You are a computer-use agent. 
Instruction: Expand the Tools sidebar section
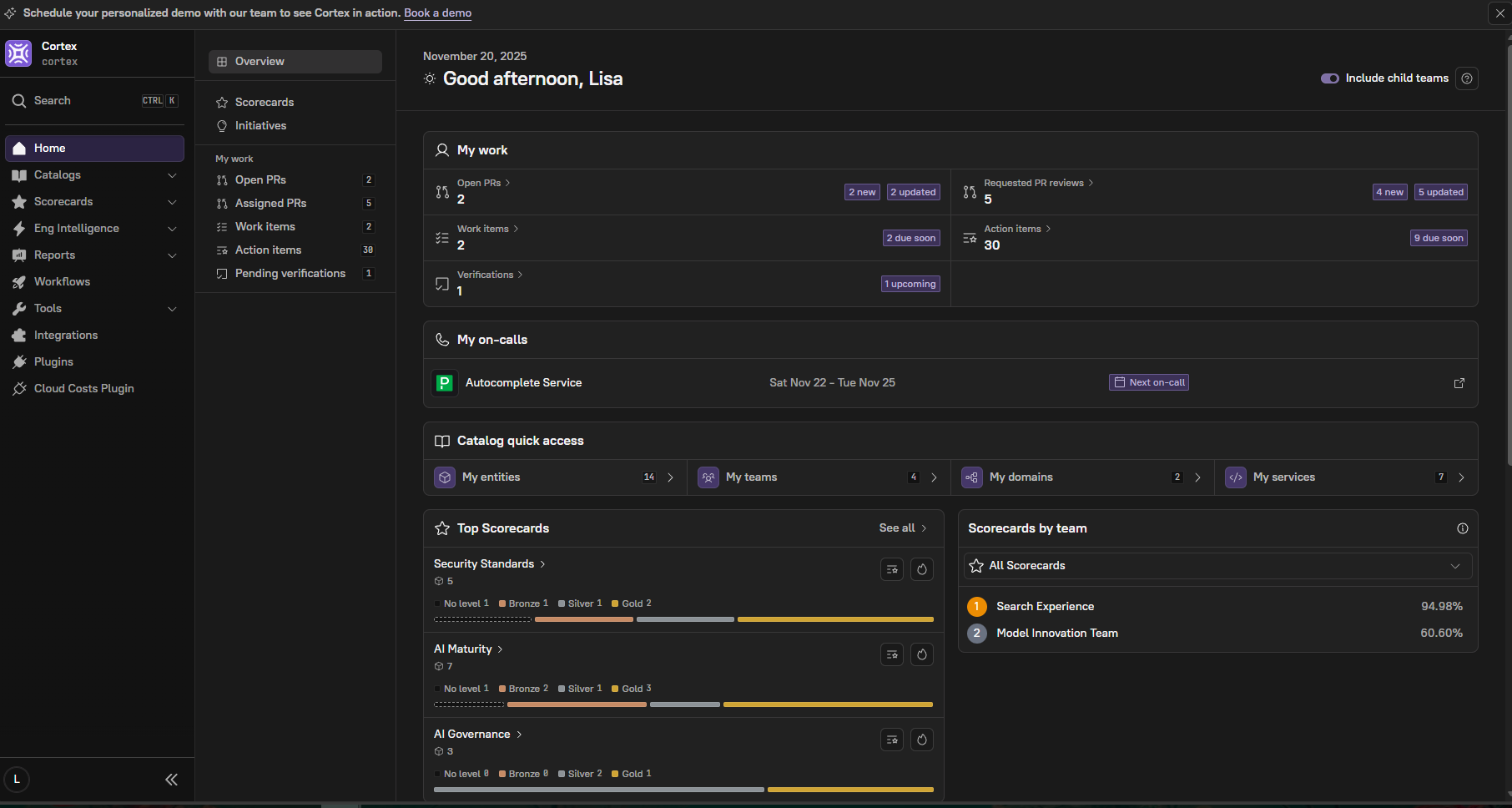pos(172,309)
